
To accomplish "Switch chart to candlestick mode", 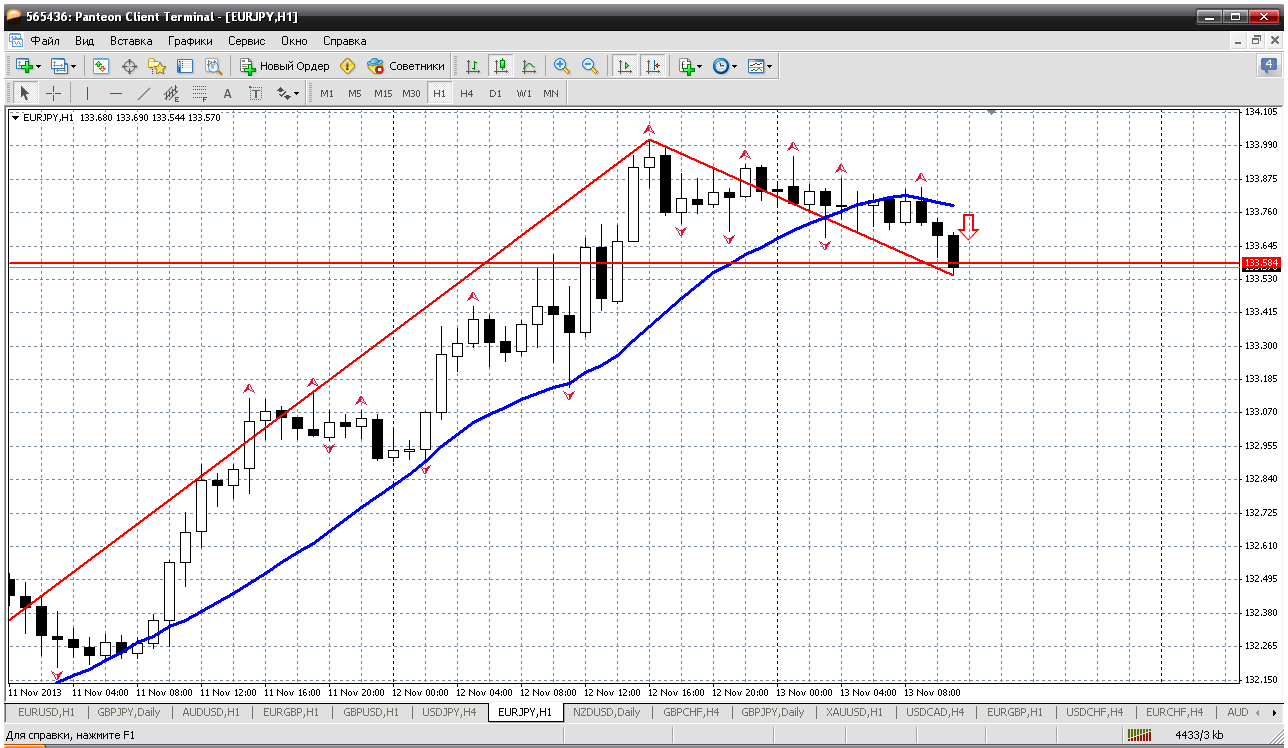I will (x=501, y=66).
